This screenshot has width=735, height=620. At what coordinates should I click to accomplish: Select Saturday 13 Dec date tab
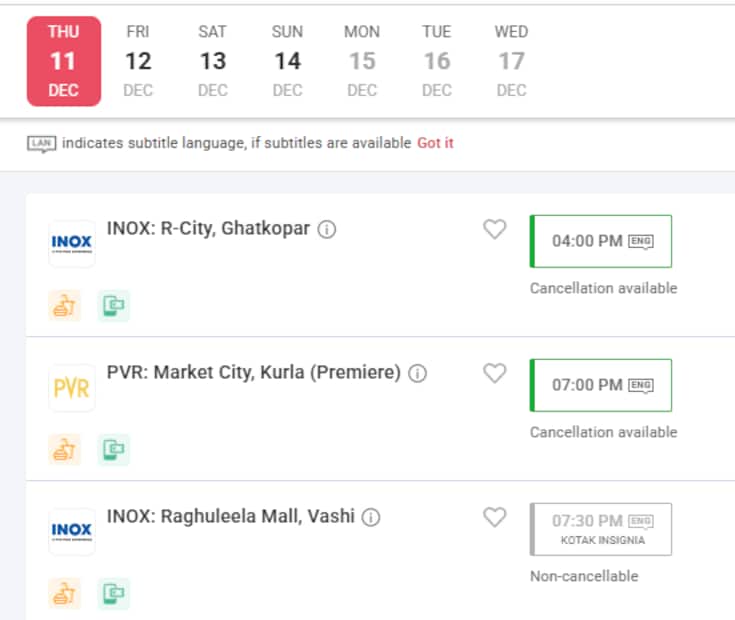point(213,61)
